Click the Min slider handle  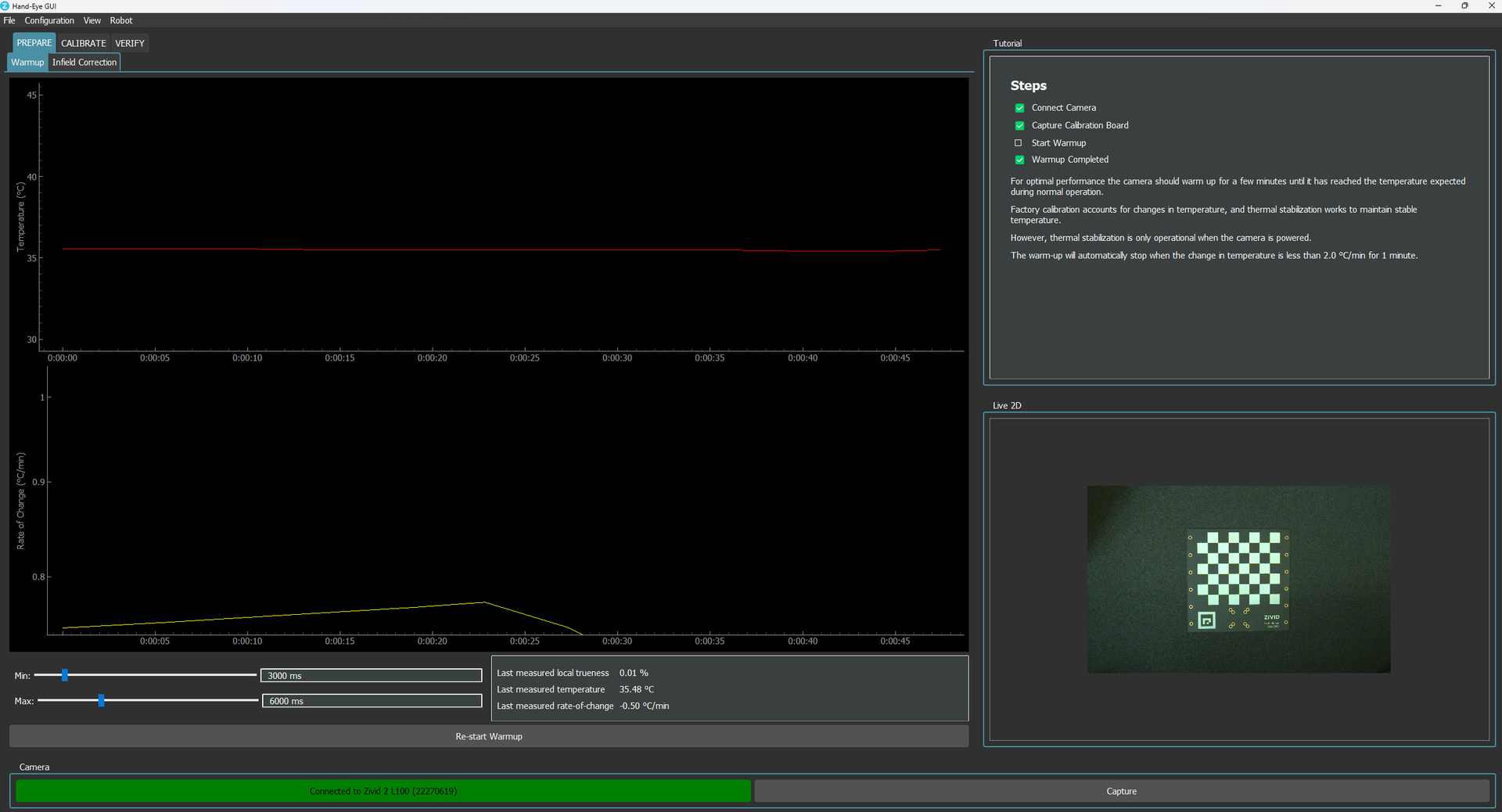[65, 675]
